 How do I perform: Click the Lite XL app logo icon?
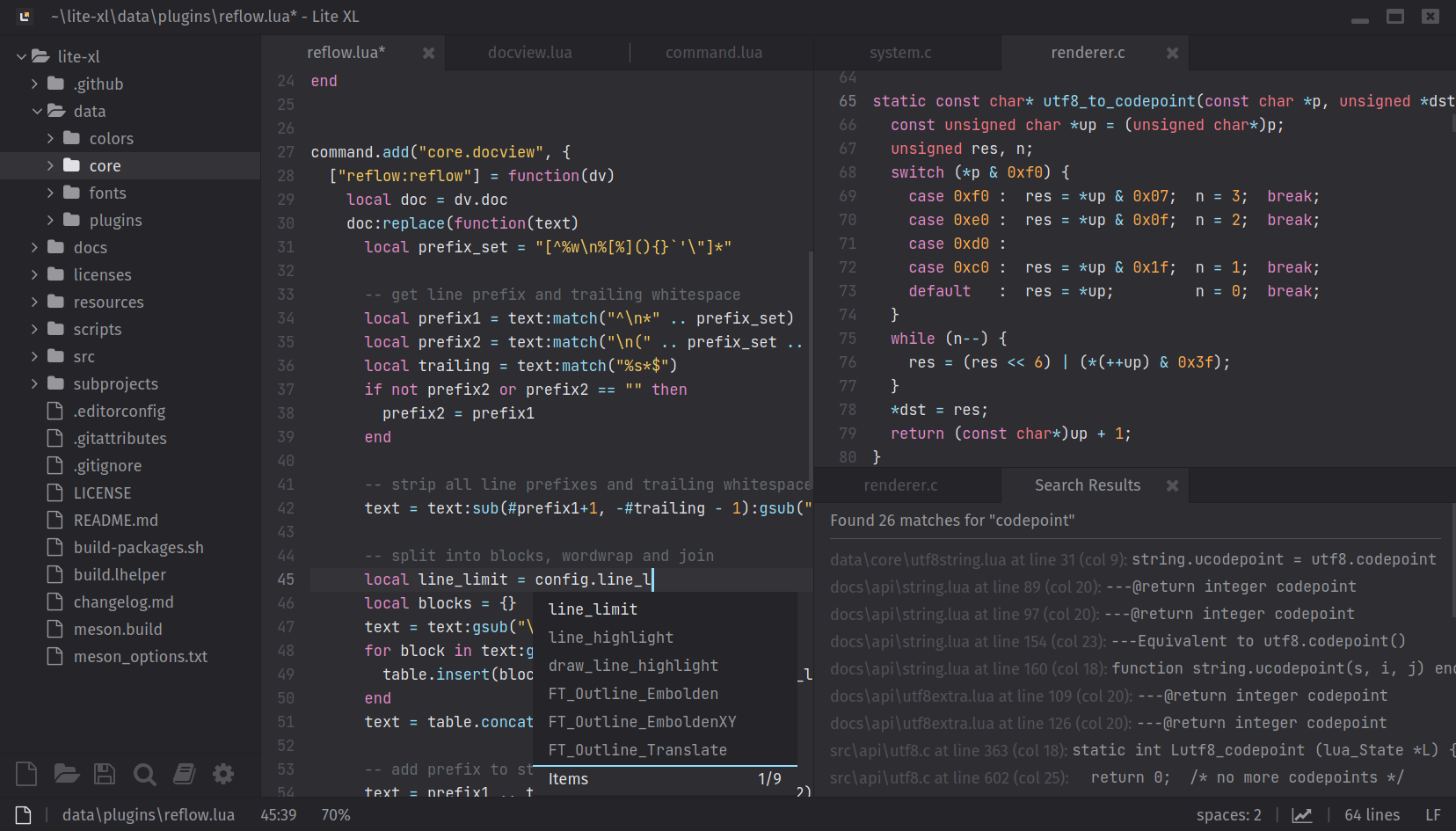click(x=24, y=16)
